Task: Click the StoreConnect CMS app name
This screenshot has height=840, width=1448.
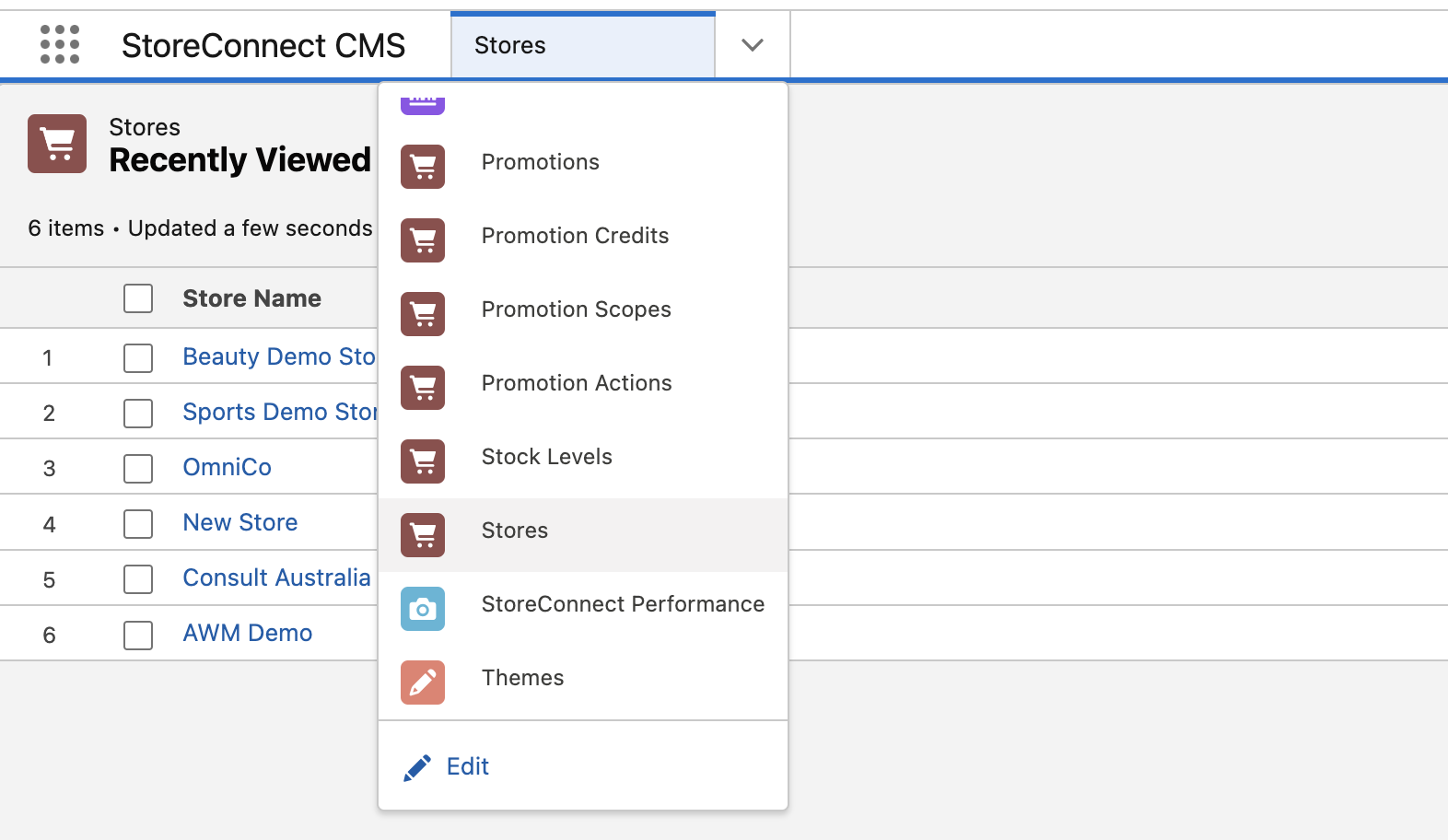Action: coord(263,45)
